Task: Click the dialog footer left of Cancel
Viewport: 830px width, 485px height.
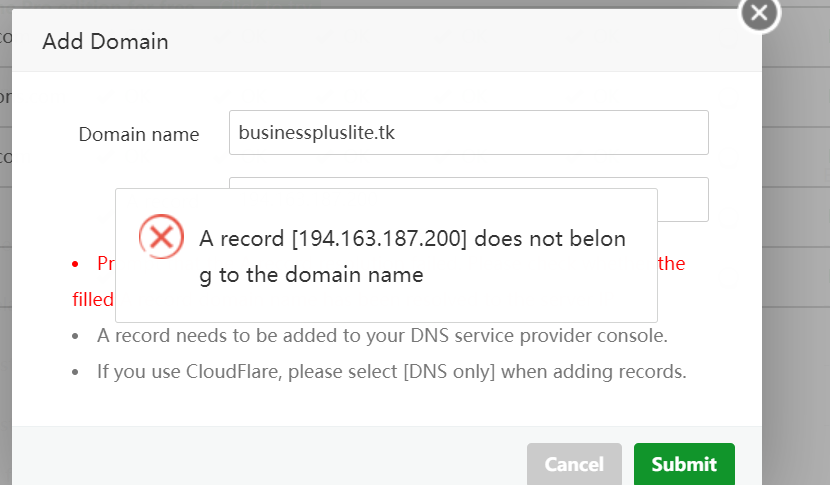Action: [x=270, y=460]
